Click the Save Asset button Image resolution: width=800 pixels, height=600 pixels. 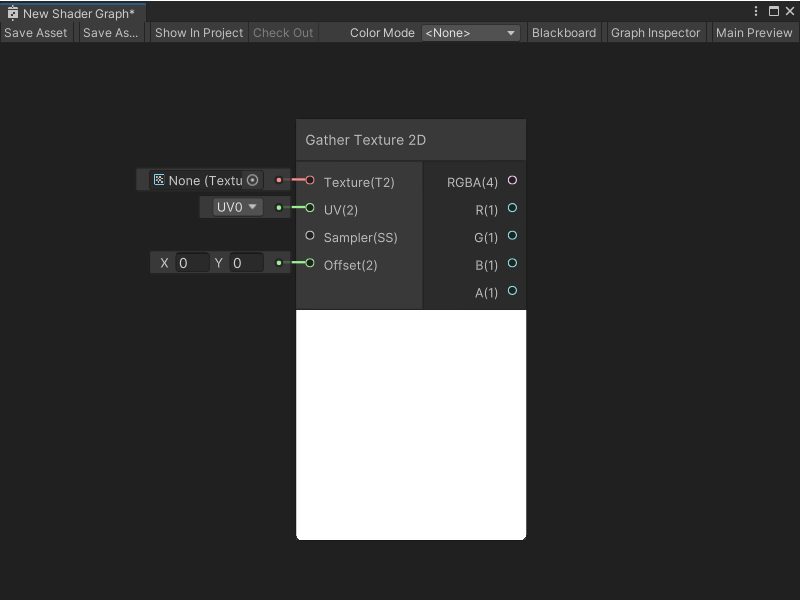point(36,32)
